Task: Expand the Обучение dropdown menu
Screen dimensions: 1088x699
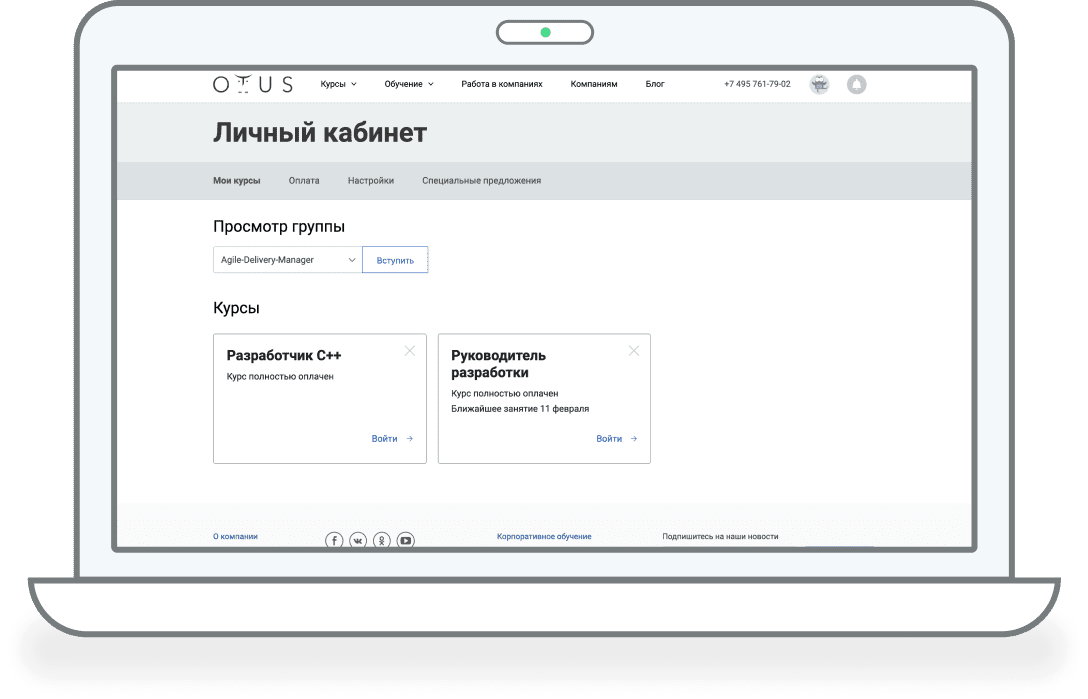Action: (408, 85)
